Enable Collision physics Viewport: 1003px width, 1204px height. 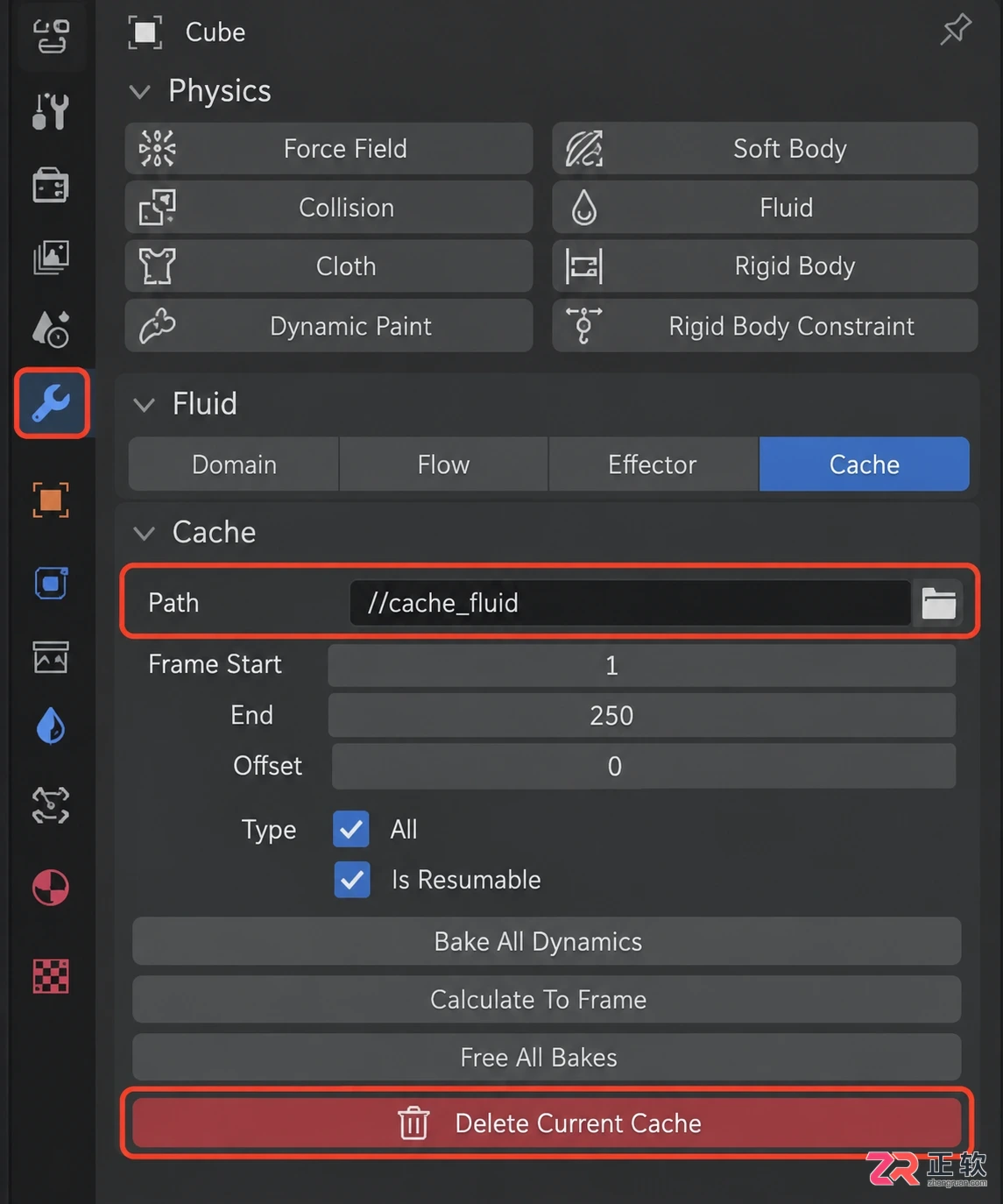coord(328,208)
